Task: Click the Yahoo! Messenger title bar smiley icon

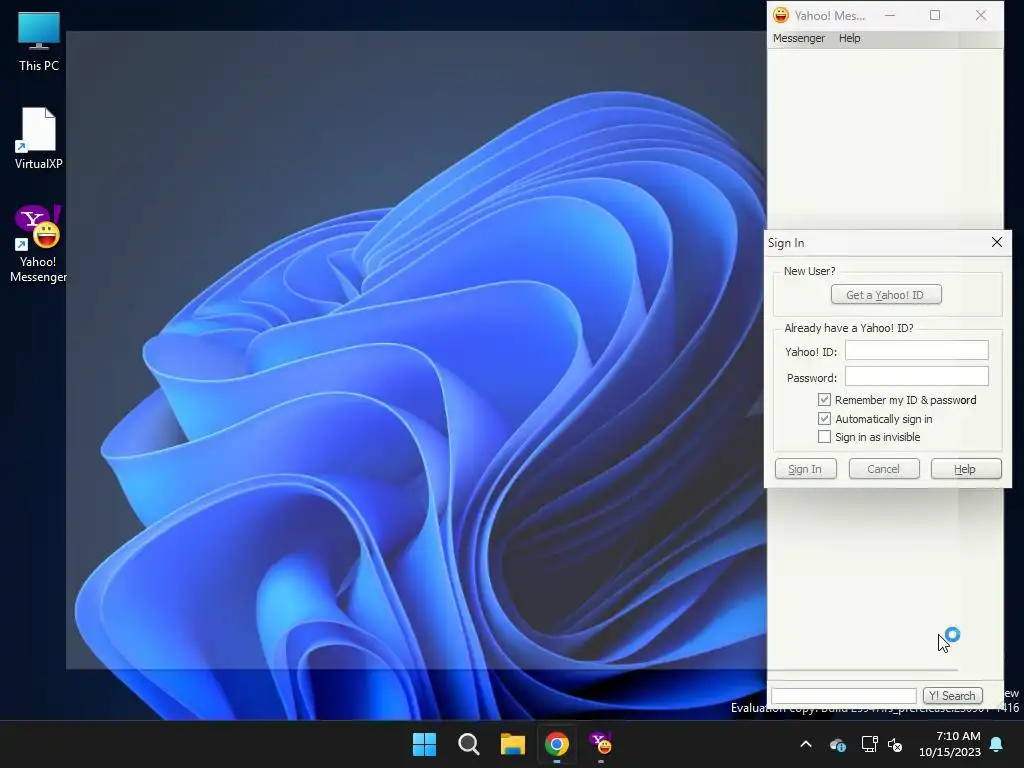Action: tap(781, 15)
